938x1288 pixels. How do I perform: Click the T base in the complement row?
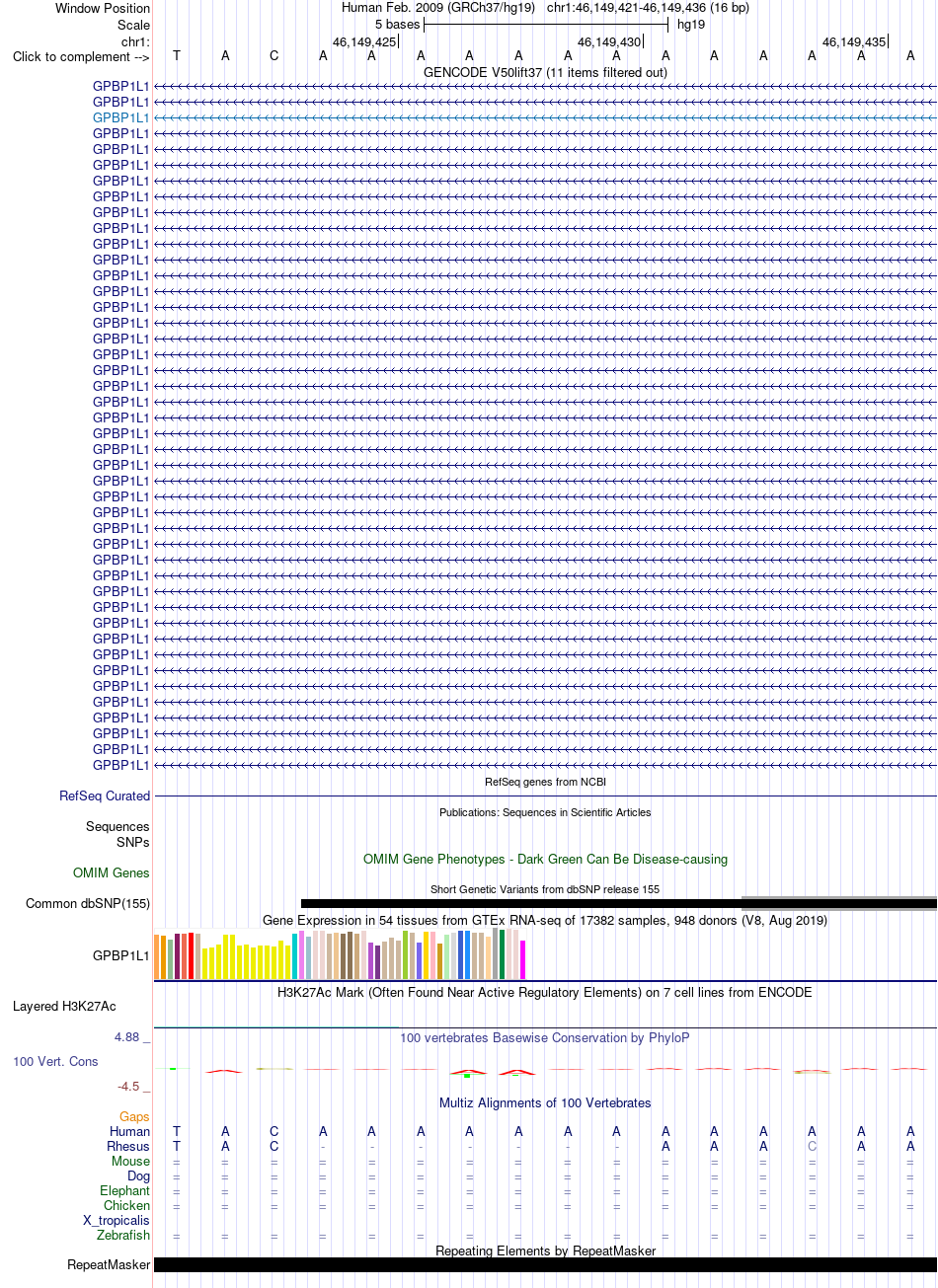coord(177,55)
